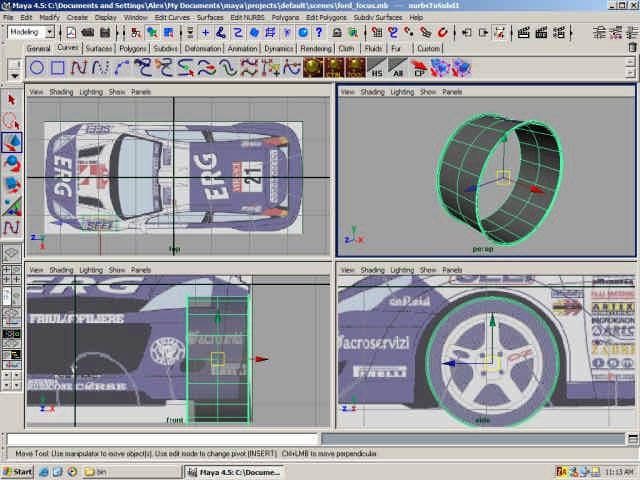The height and width of the screenshot is (480, 640).
Task: Choose the Rotate tool in toolbox
Action: [12, 164]
